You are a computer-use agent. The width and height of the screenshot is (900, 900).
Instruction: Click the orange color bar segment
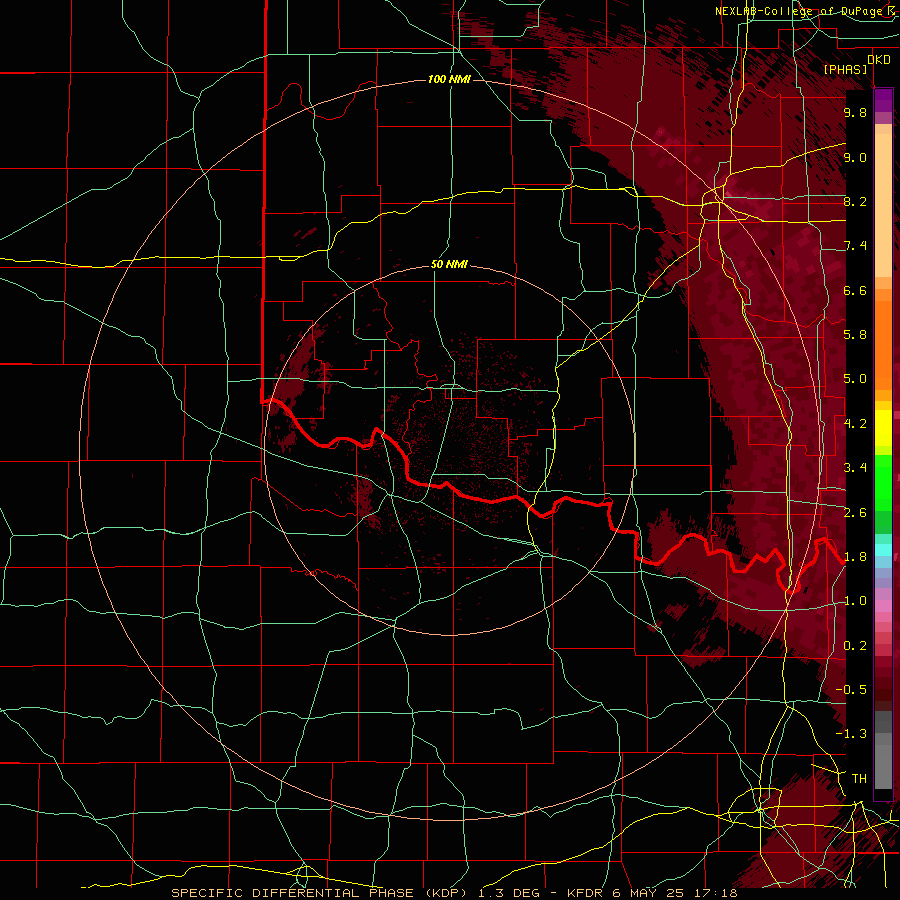883,339
